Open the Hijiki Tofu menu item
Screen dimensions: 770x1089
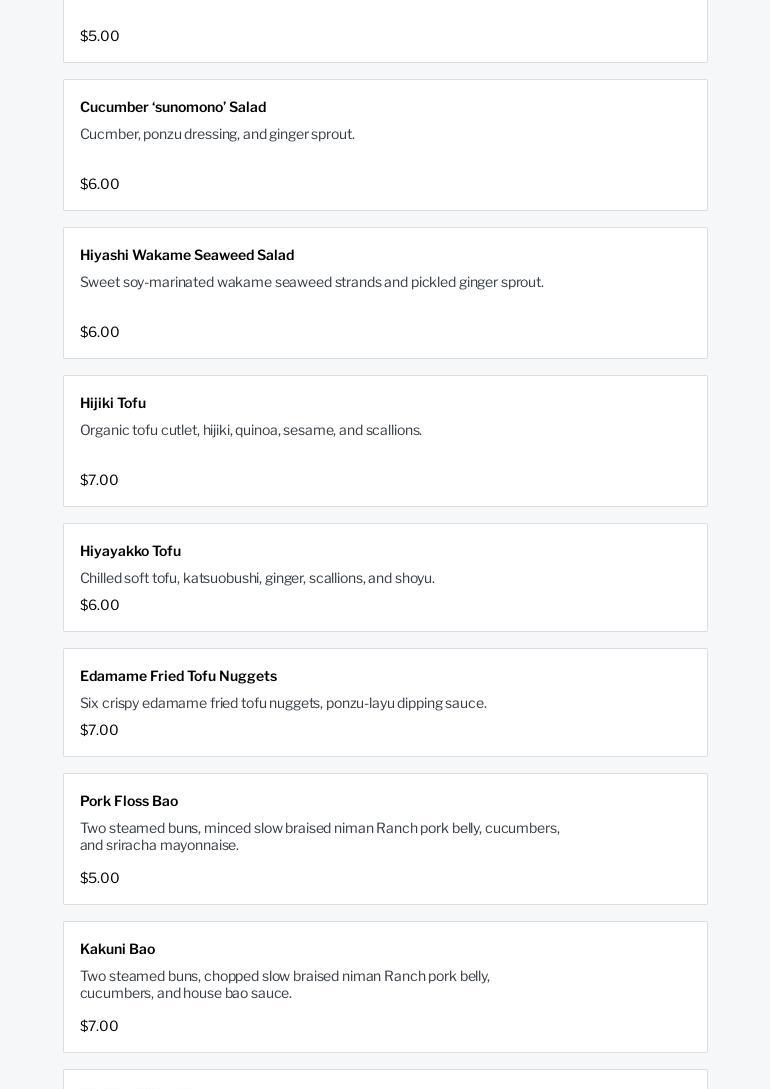[x=113, y=403]
